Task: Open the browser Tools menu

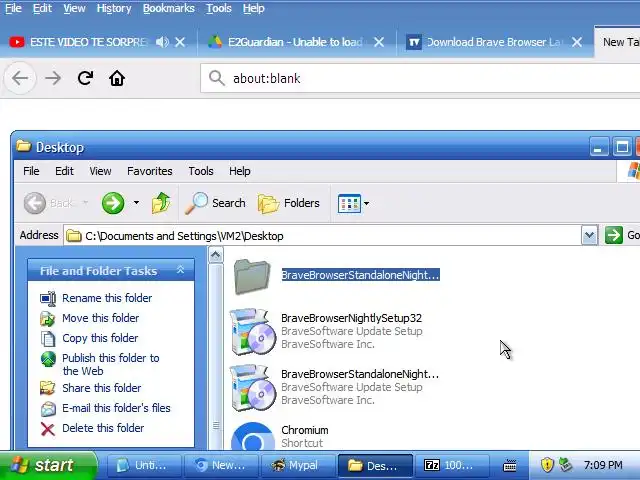Action: [219, 8]
